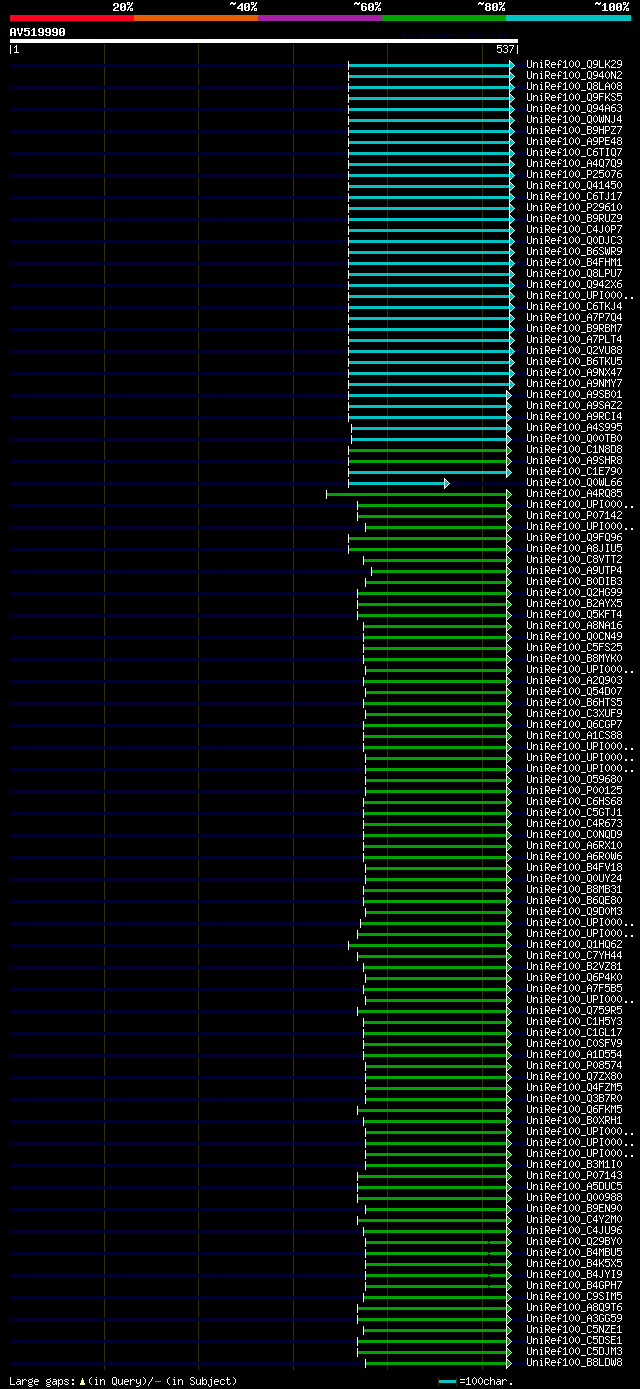The image size is (640, 1389).
Task: Select the UniRef100_P00125 label
Action: coord(574,790)
